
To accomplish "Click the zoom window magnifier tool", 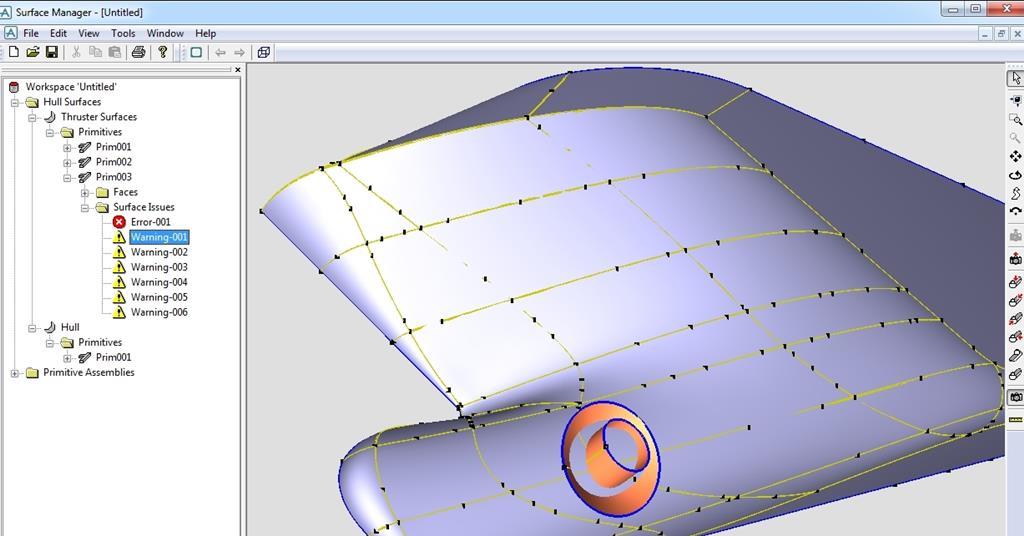I will (x=1016, y=119).
